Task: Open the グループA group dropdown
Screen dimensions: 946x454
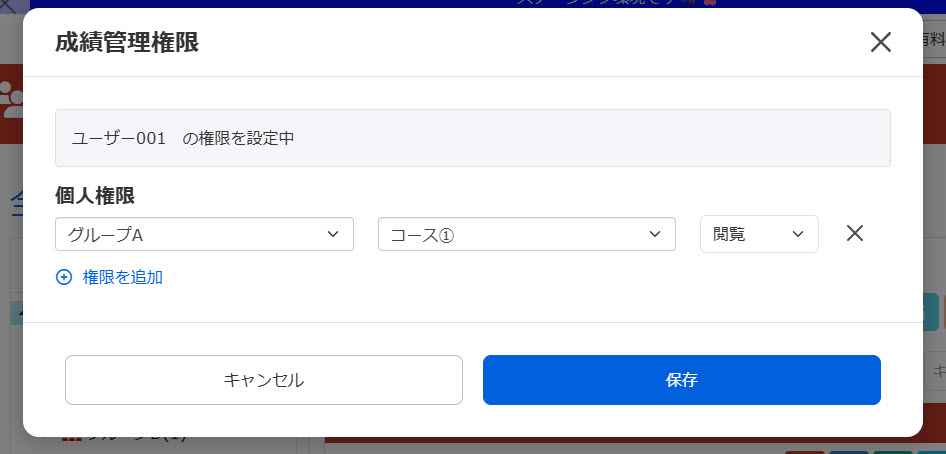Action: coord(204,235)
